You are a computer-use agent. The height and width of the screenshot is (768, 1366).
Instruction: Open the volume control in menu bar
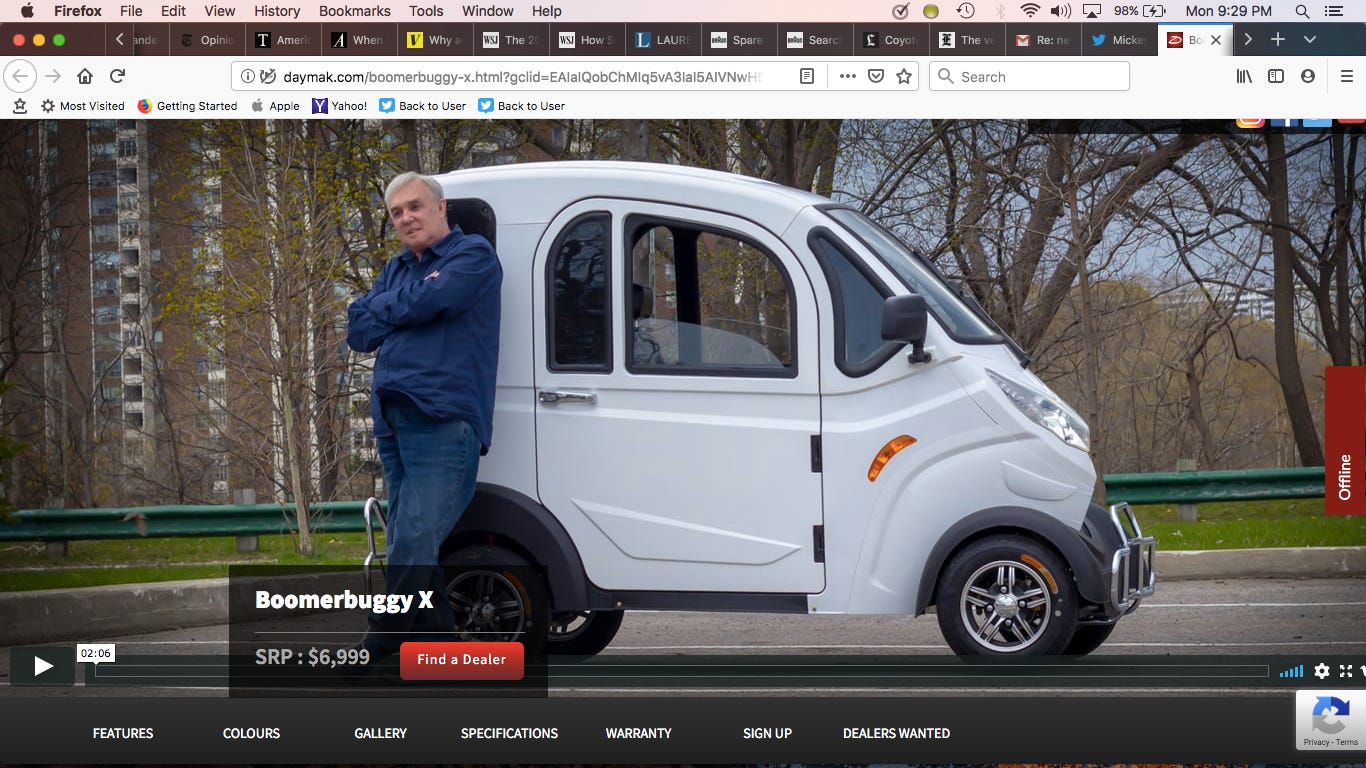pos(1061,11)
